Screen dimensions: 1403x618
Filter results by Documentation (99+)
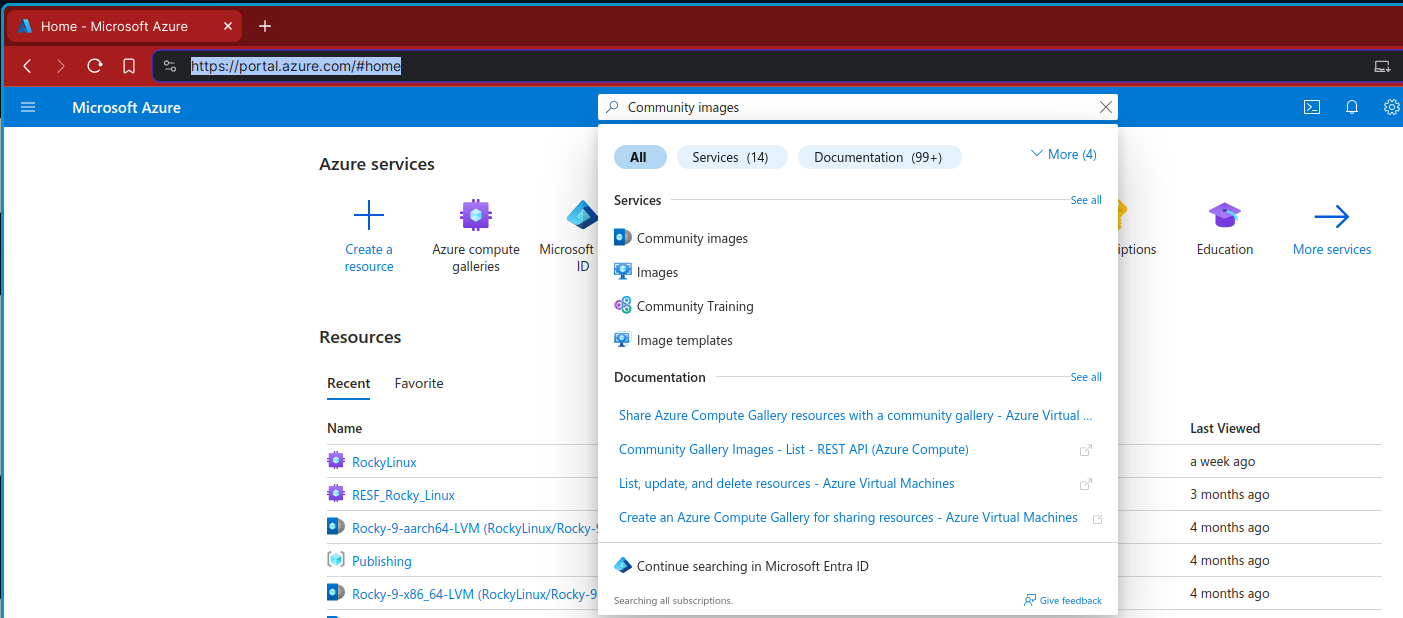(x=878, y=157)
